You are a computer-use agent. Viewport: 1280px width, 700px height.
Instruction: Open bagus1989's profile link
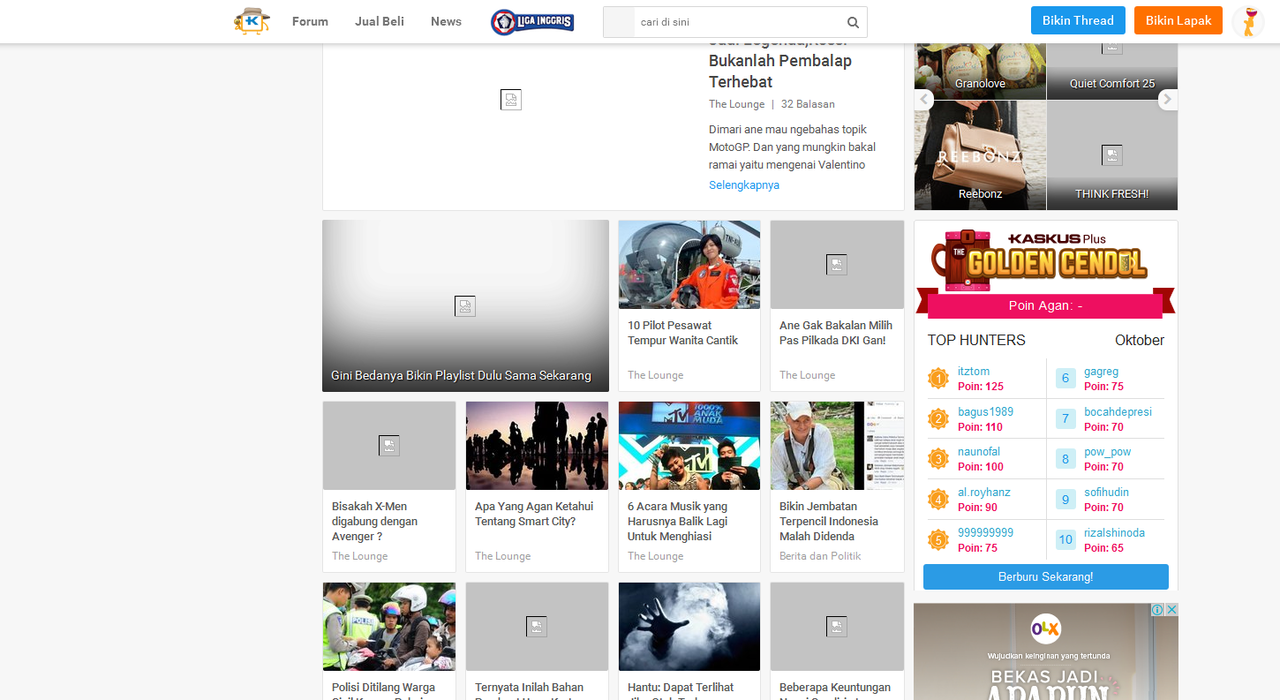click(986, 412)
